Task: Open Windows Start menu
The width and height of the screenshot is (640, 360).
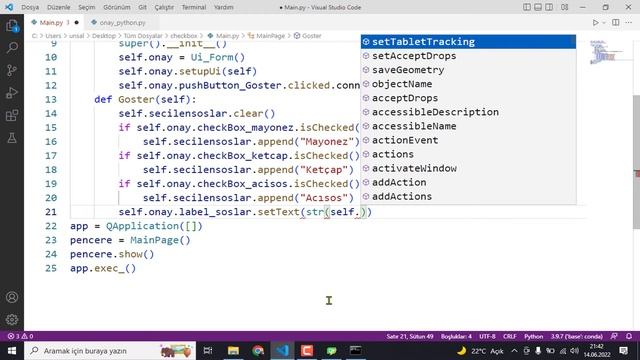Action: [12, 351]
